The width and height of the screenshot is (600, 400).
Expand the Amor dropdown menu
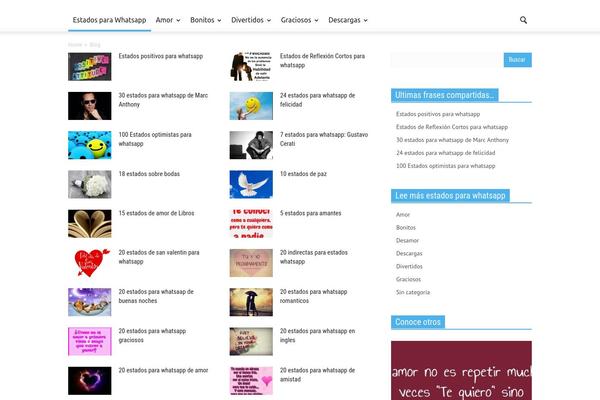click(167, 20)
